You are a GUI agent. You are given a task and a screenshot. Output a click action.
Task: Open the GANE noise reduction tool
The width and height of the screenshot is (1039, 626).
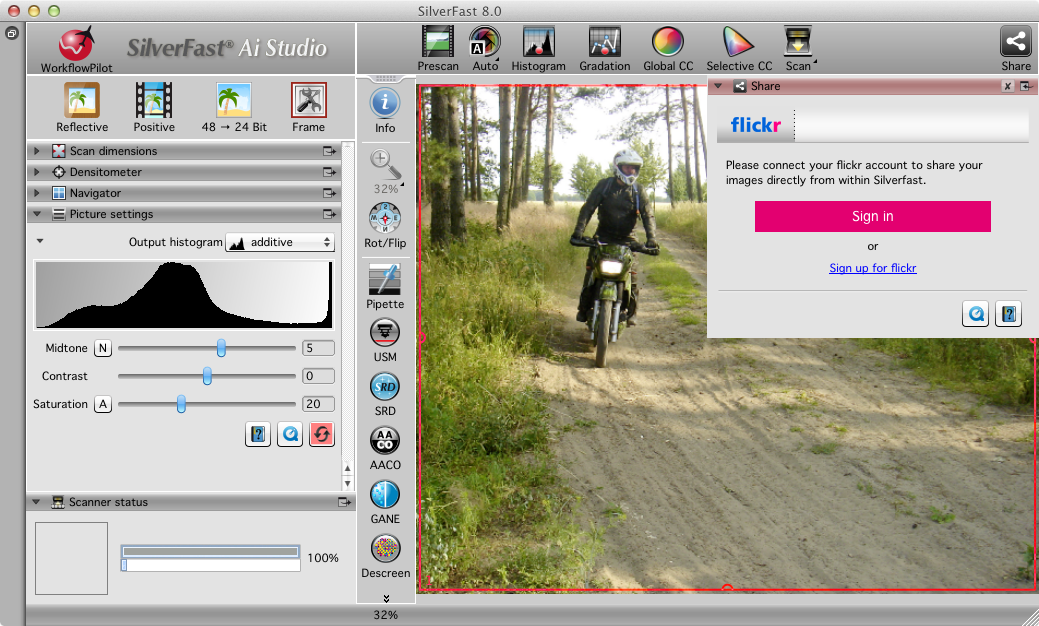(x=385, y=496)
